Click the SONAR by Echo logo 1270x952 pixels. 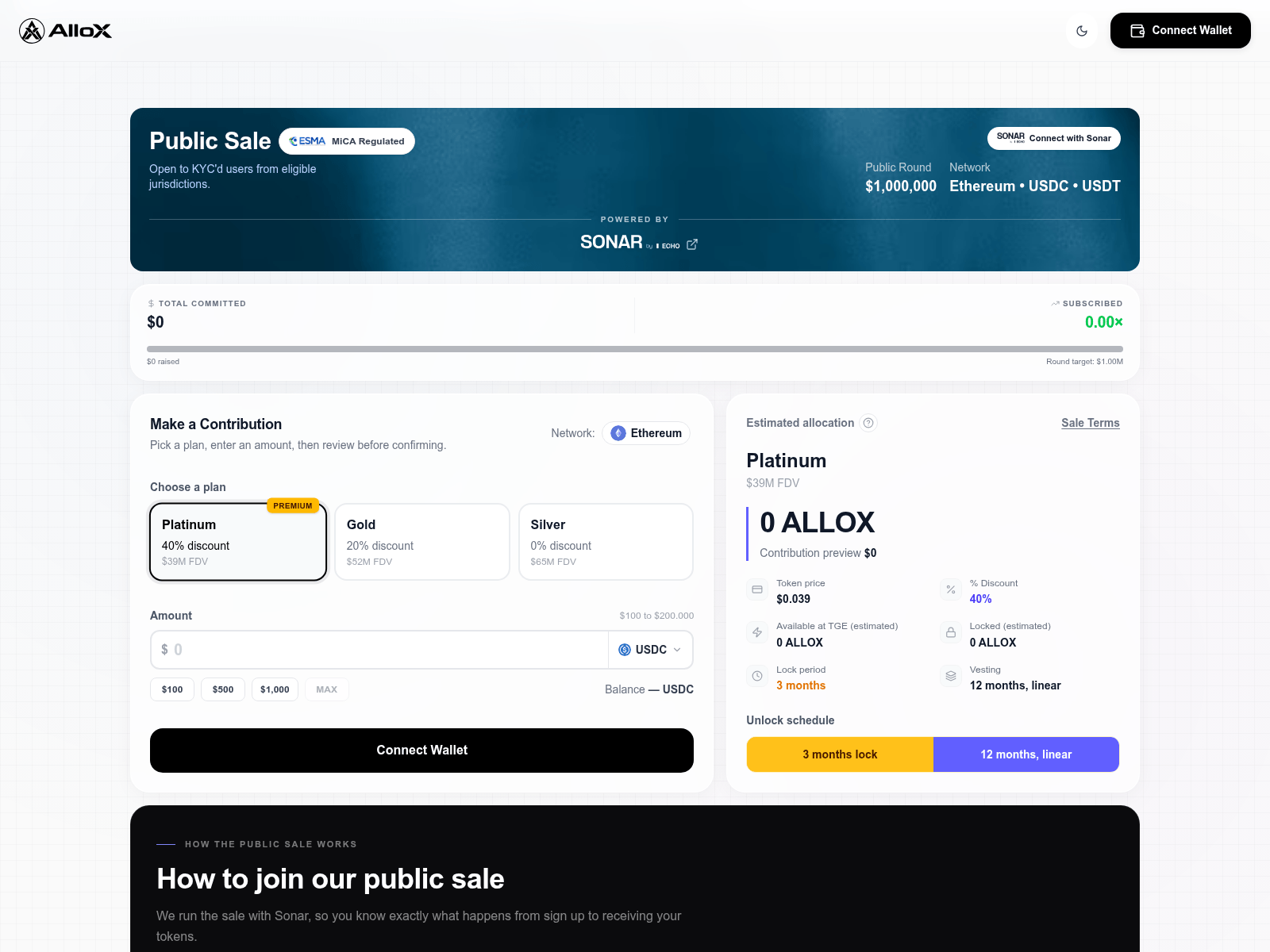[629, 243]
